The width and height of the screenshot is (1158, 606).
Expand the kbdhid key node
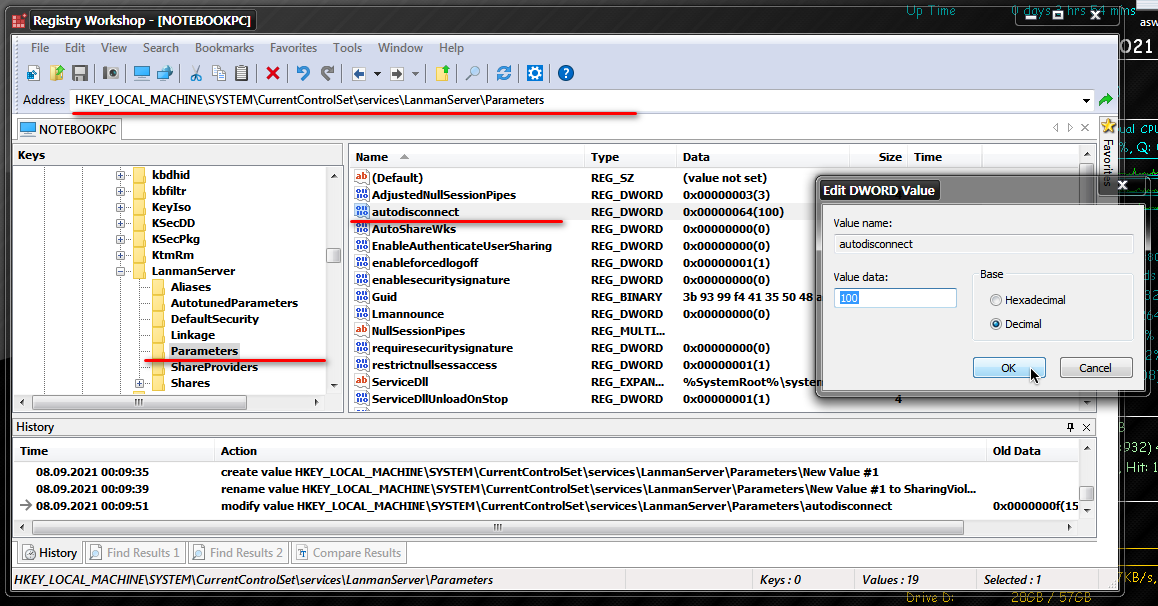(x=120, y=175)
